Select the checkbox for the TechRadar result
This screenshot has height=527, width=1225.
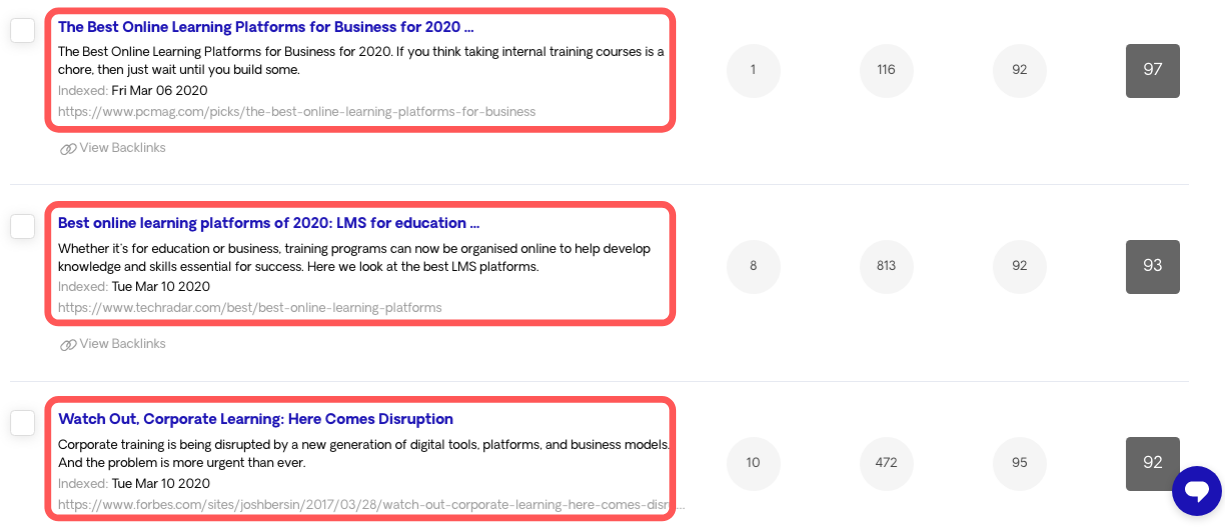click(23, 227)
